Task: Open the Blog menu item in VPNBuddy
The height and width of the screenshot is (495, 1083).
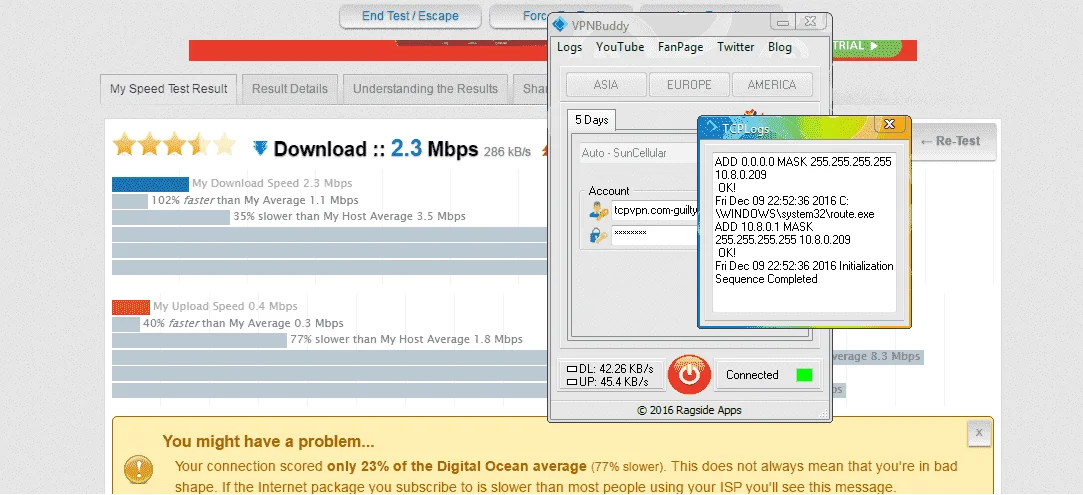Action: [780, 47]
